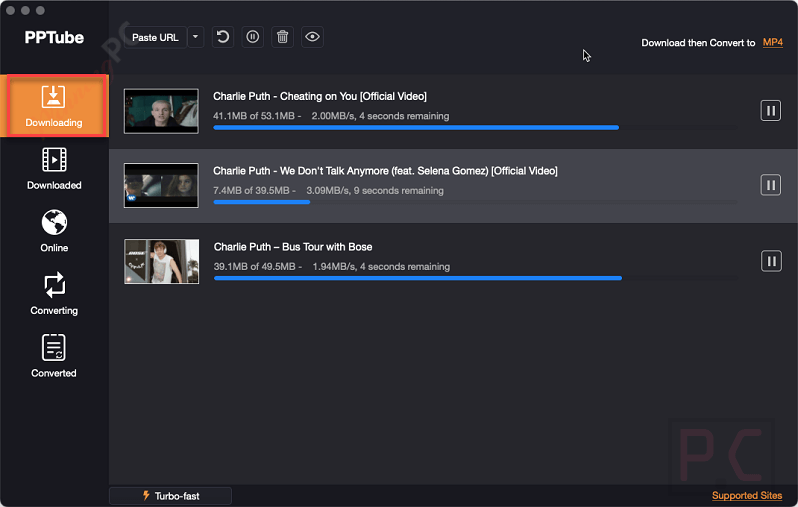Click the 41.1MB of 53.1MB status text

click(331, 116)
